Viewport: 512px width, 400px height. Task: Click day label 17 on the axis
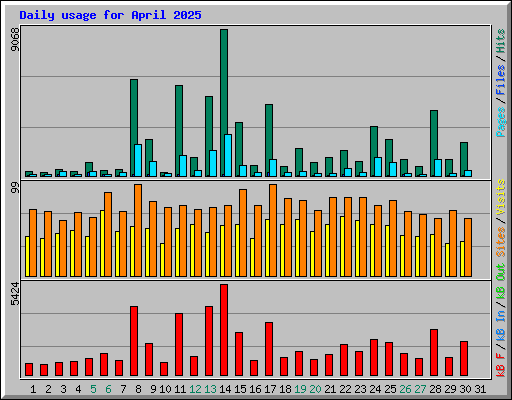point(270,389)
